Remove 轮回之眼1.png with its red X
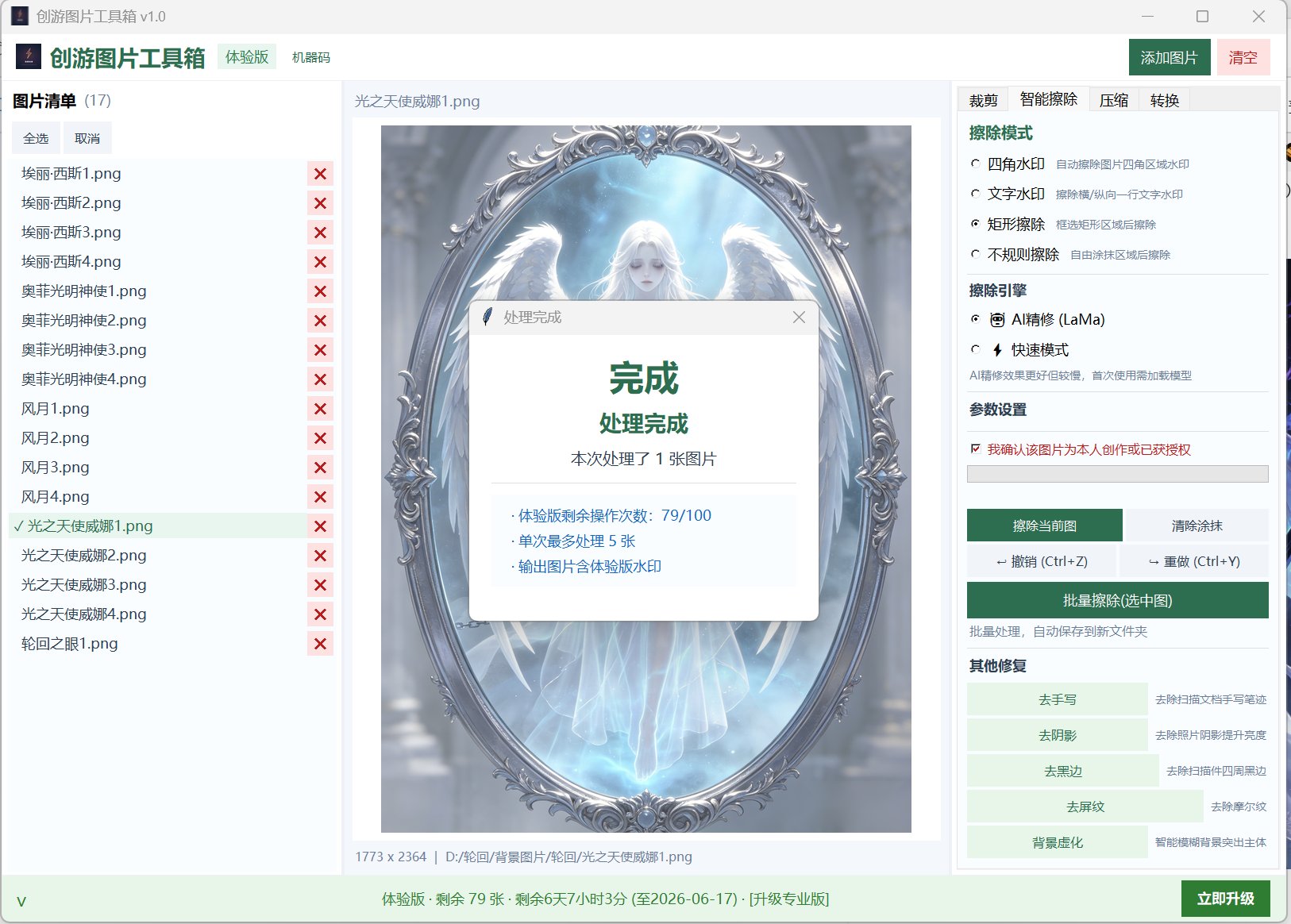Image resolution: width=1291 pixels, height=924 pixels. (320, 644)
